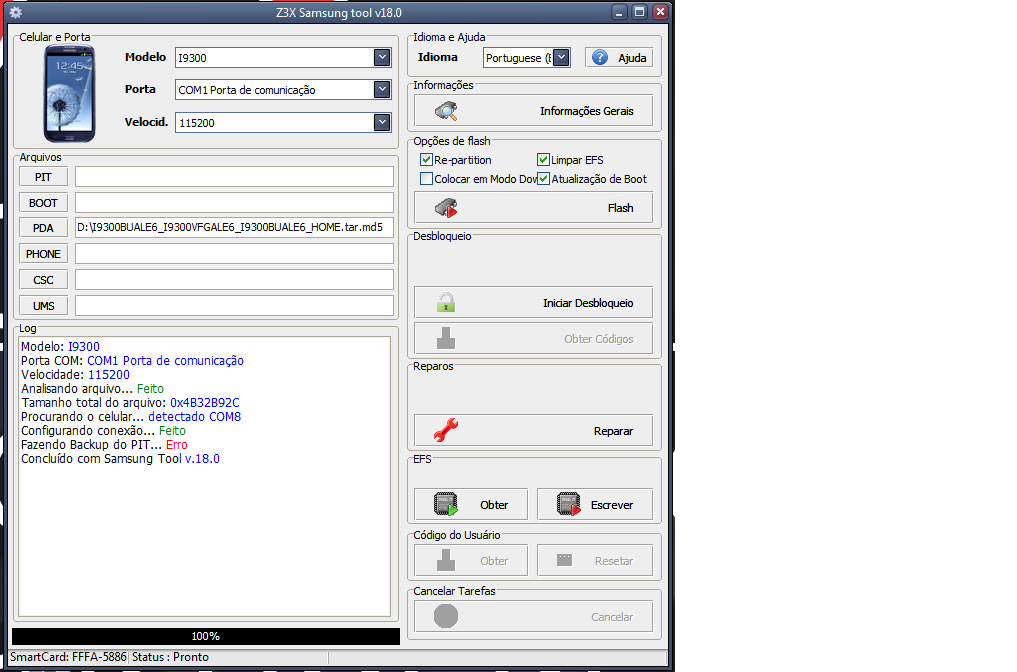This screenshot has width=1017, height=672.
Task: Click the Ajuda help button label
Action: point(632,58)
